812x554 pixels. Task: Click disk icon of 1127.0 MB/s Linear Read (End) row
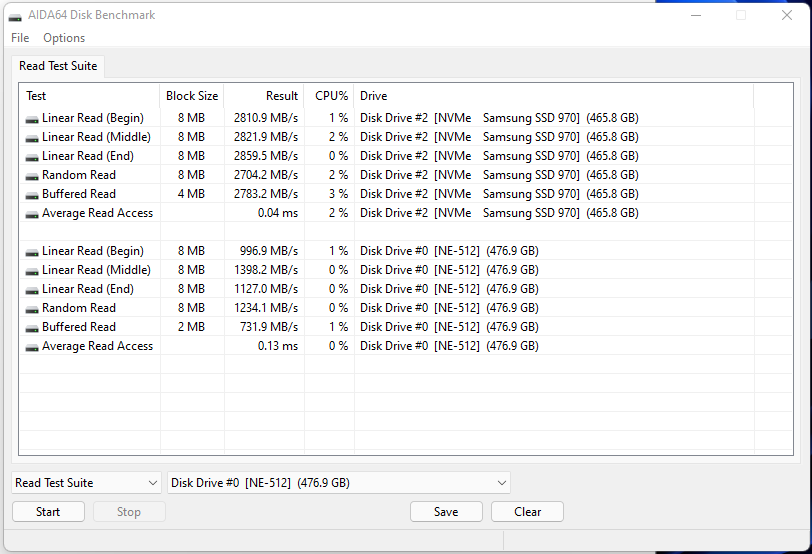pyautogui.click(x=32, y=290)
